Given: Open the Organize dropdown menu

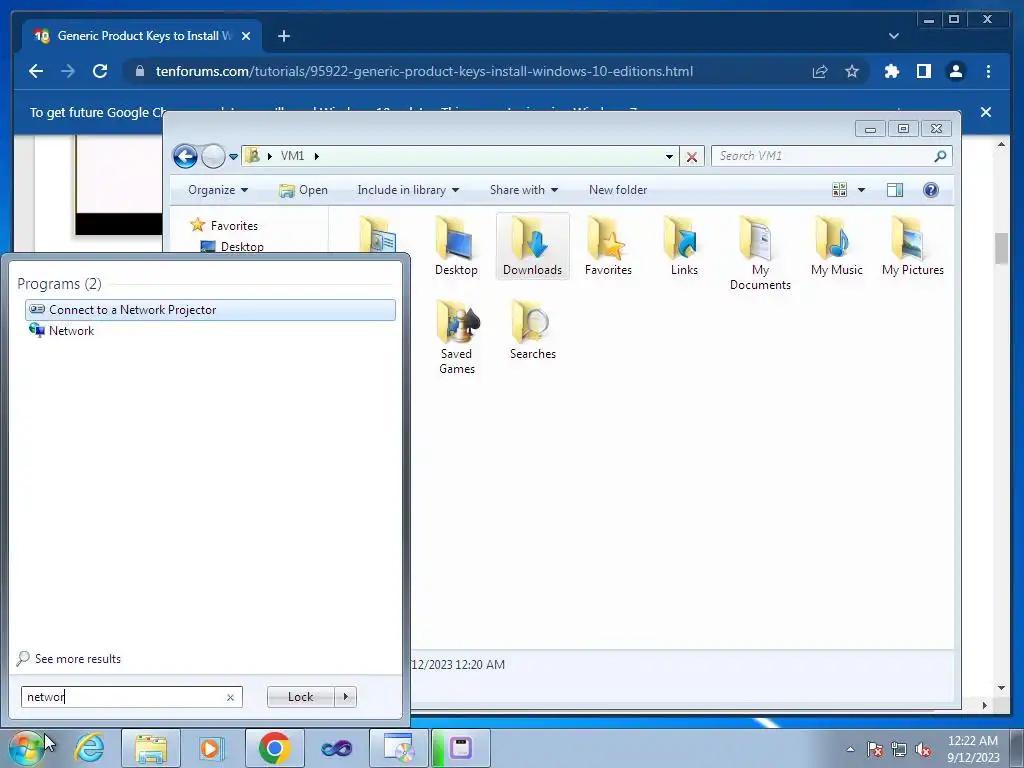Looking at the screenshot, I should [217, 190].
